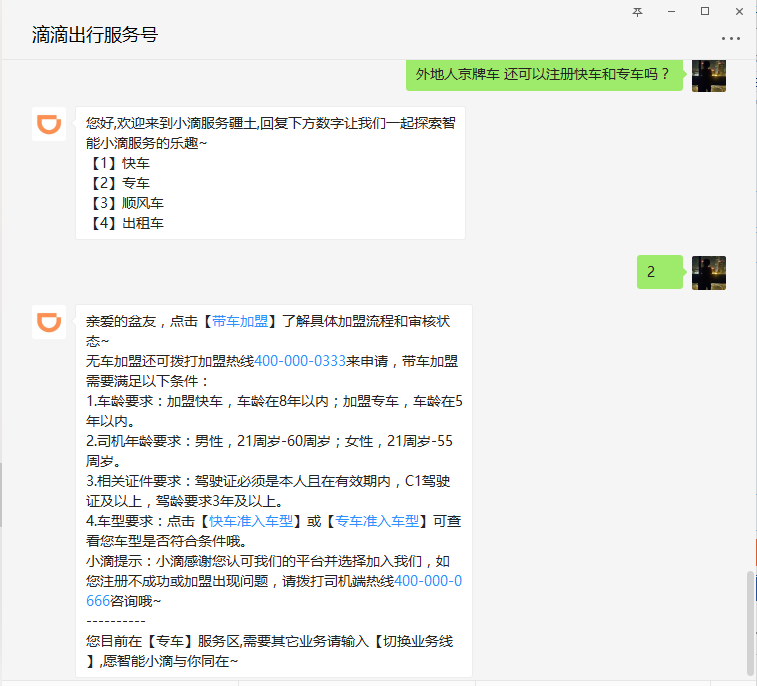Close the WeChat chat window
The width and height of the screenshot is (757, 686).
tap(739, 12)
